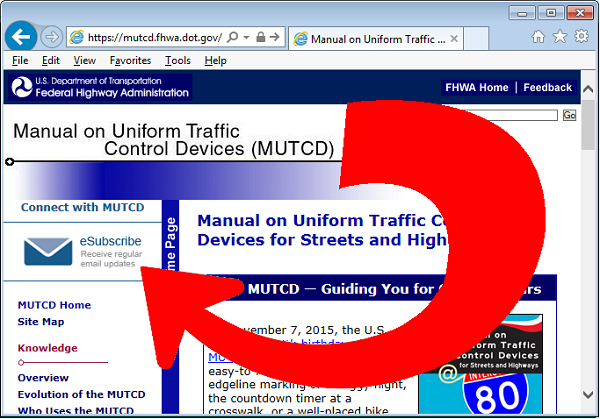Open the Tools menu in menu bar
The image size is (600, 419).
(178, 61)
